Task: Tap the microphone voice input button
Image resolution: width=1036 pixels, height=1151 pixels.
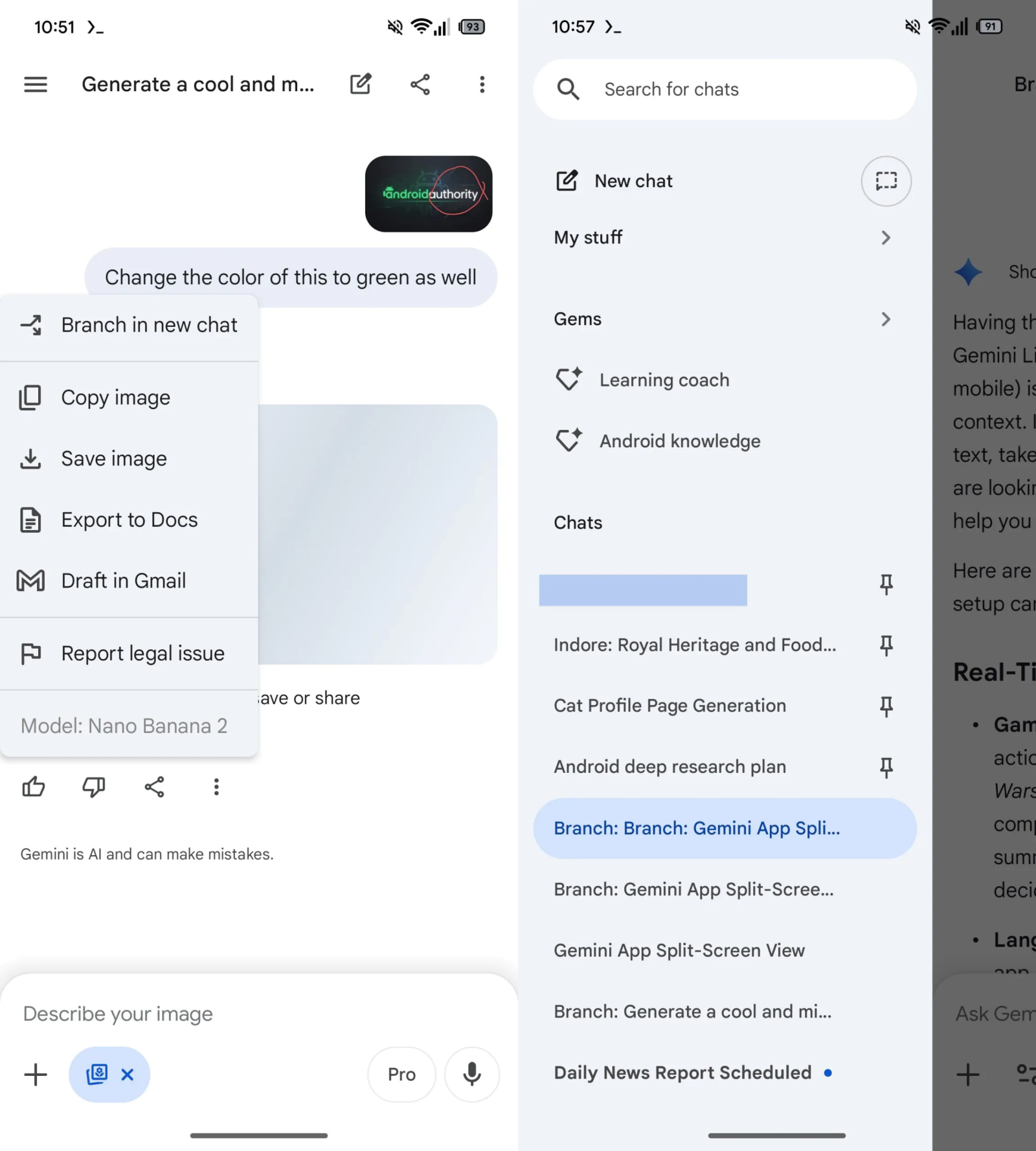Action: click(x=471, y=1074)
